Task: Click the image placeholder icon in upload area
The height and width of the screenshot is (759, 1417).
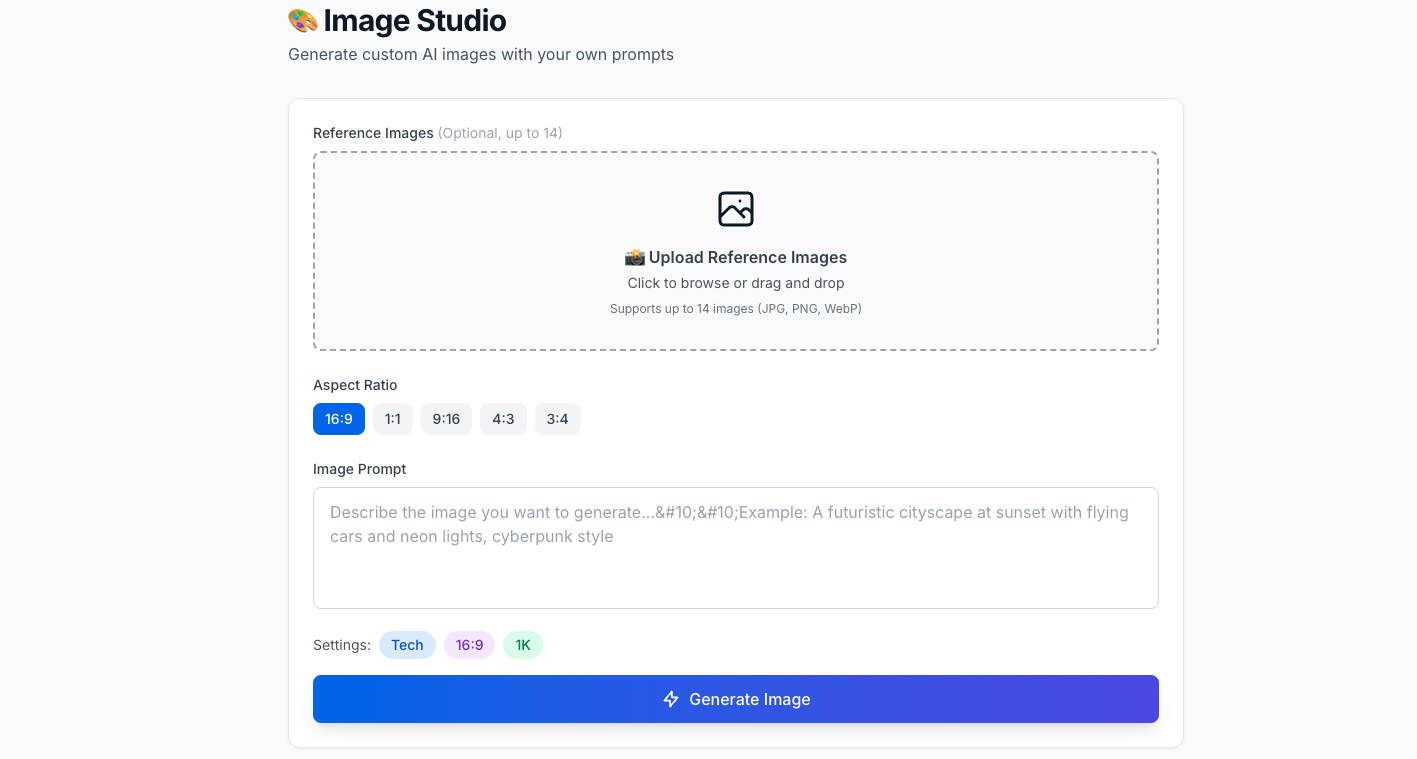Action: 736,209
